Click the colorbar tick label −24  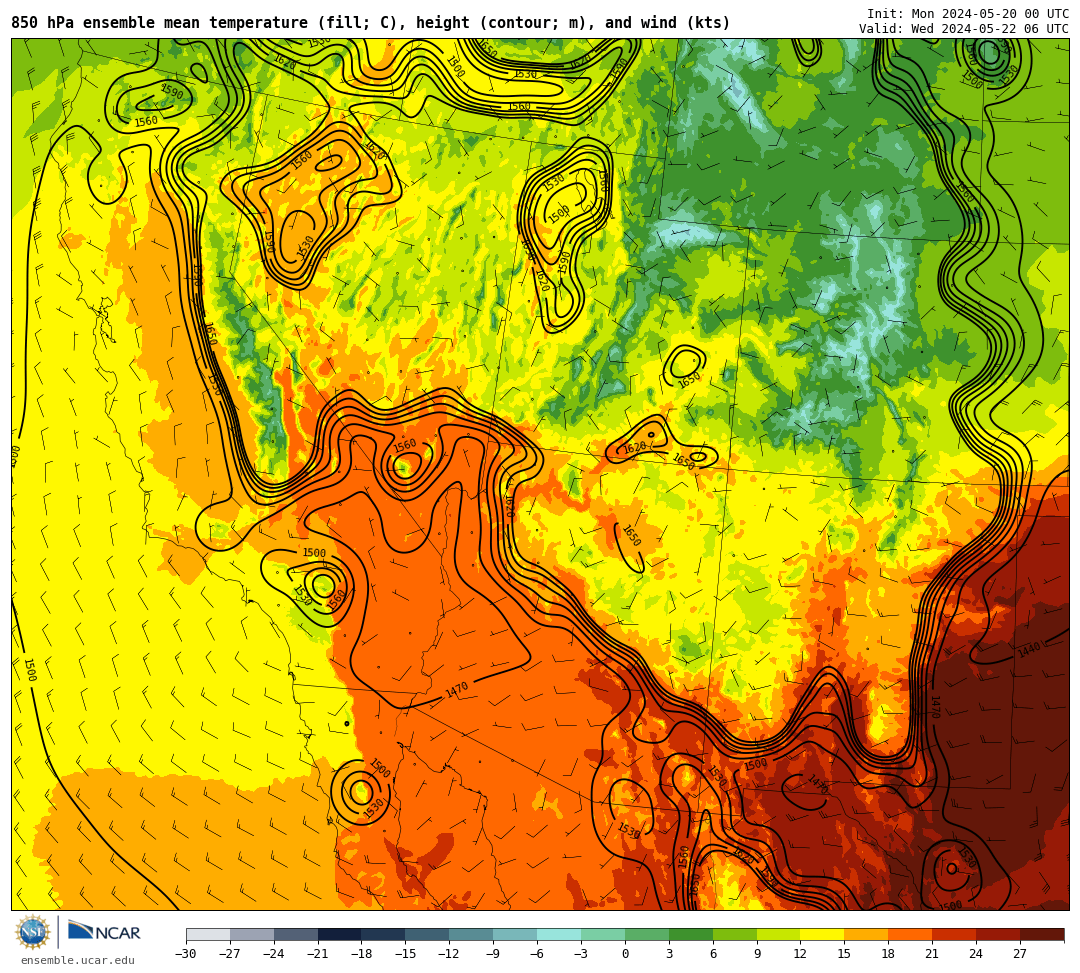click(274, 954)
